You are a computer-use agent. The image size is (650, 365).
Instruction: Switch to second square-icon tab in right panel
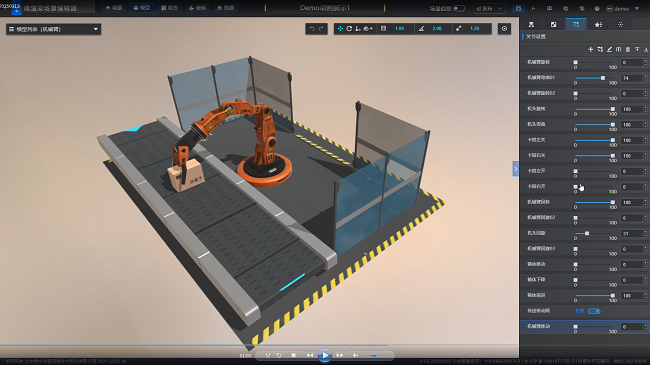(553, 24)
